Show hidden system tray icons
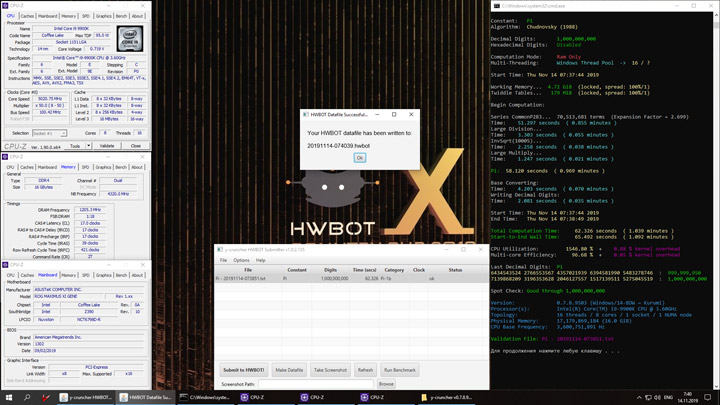Screen dimensions: 720x405 click(x=639, y=398)
